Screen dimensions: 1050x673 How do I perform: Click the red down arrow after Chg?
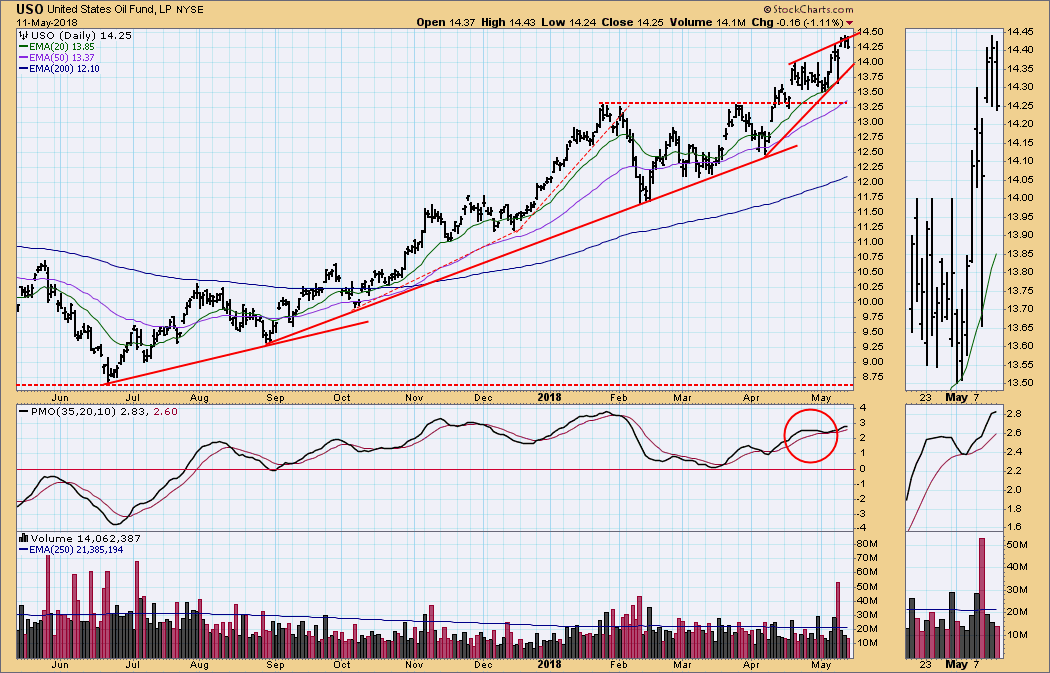click(x=850, y=23)
